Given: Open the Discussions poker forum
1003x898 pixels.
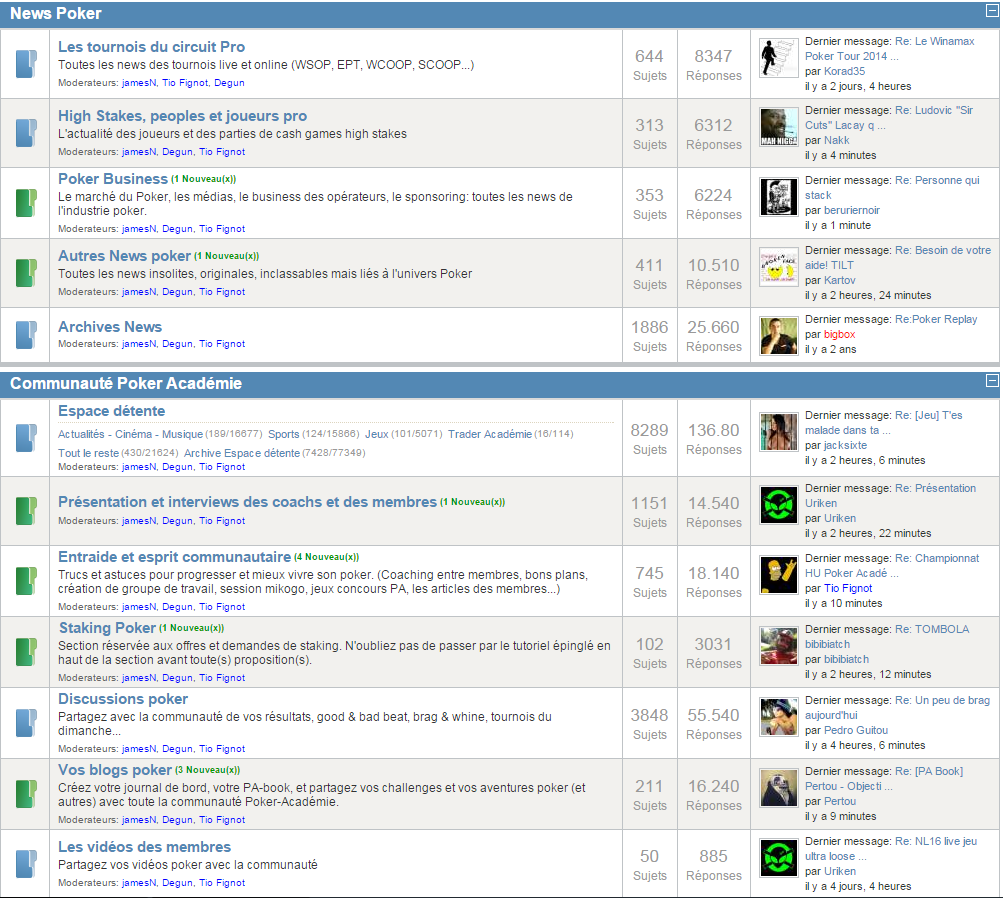Looking at the screenshot, I should point(123,699).
